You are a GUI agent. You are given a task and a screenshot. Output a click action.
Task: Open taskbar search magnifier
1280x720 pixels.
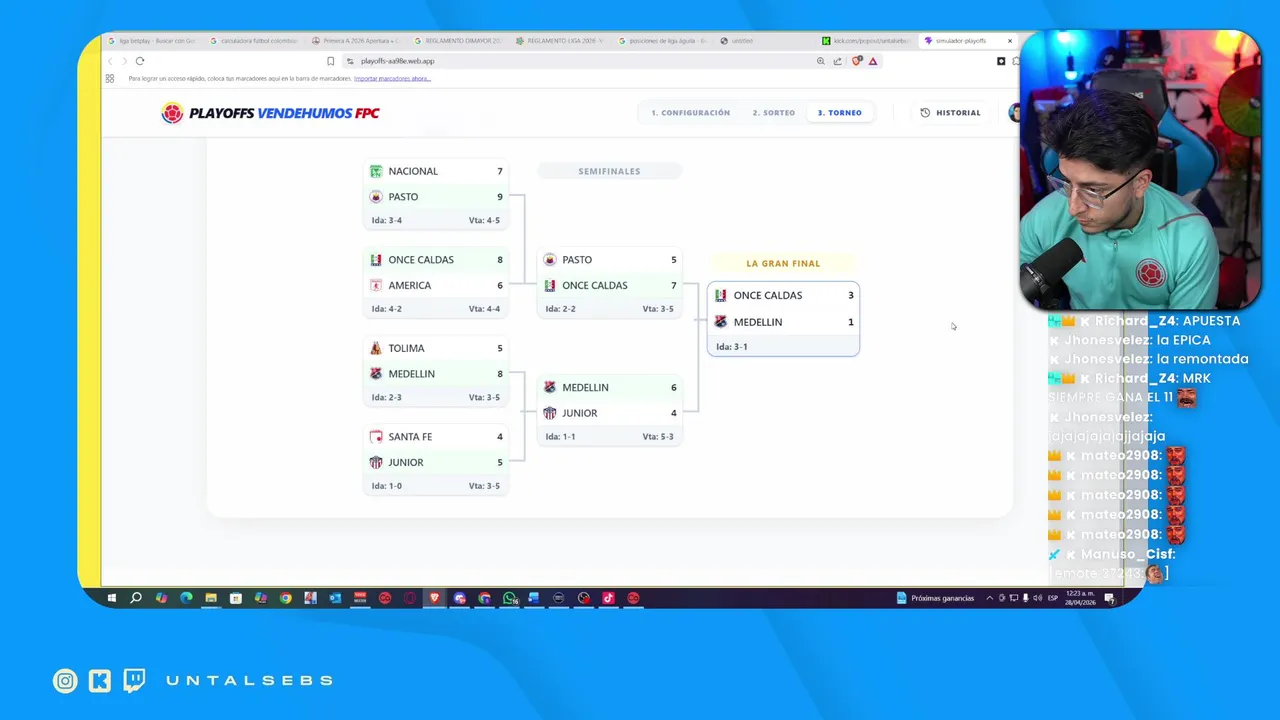pos(136,598)
